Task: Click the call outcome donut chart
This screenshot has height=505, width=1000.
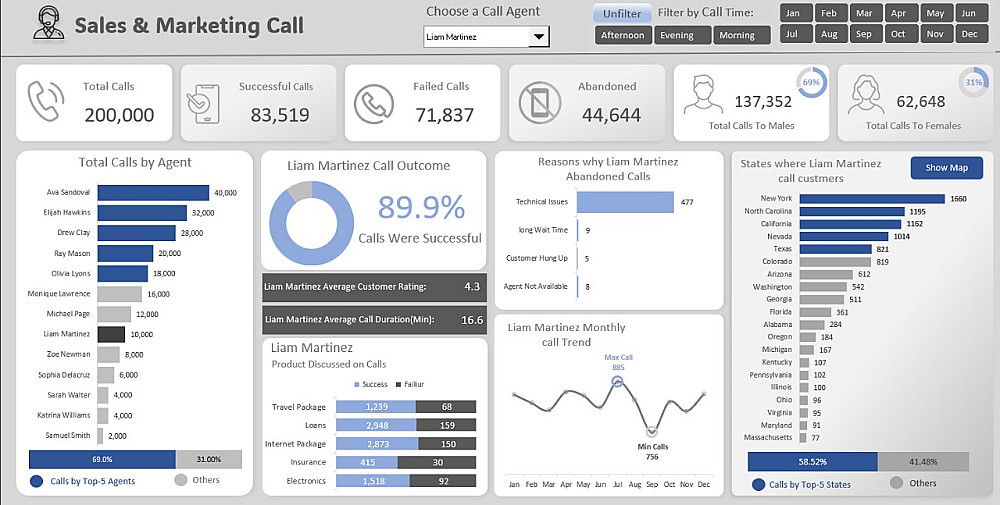Action: (311, 223)
